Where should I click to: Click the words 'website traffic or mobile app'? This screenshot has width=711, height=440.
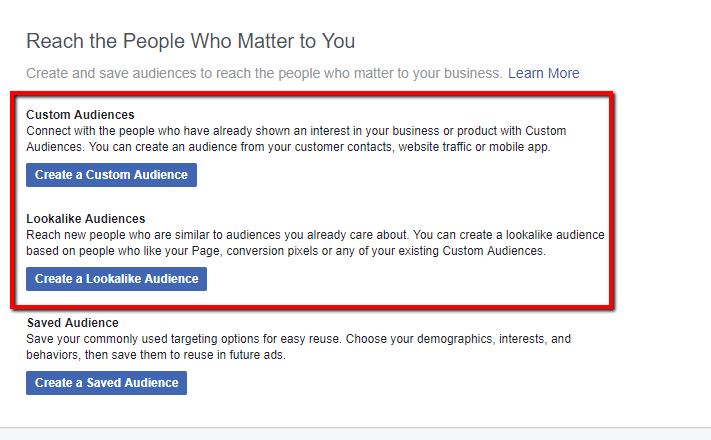pos(474,147)
